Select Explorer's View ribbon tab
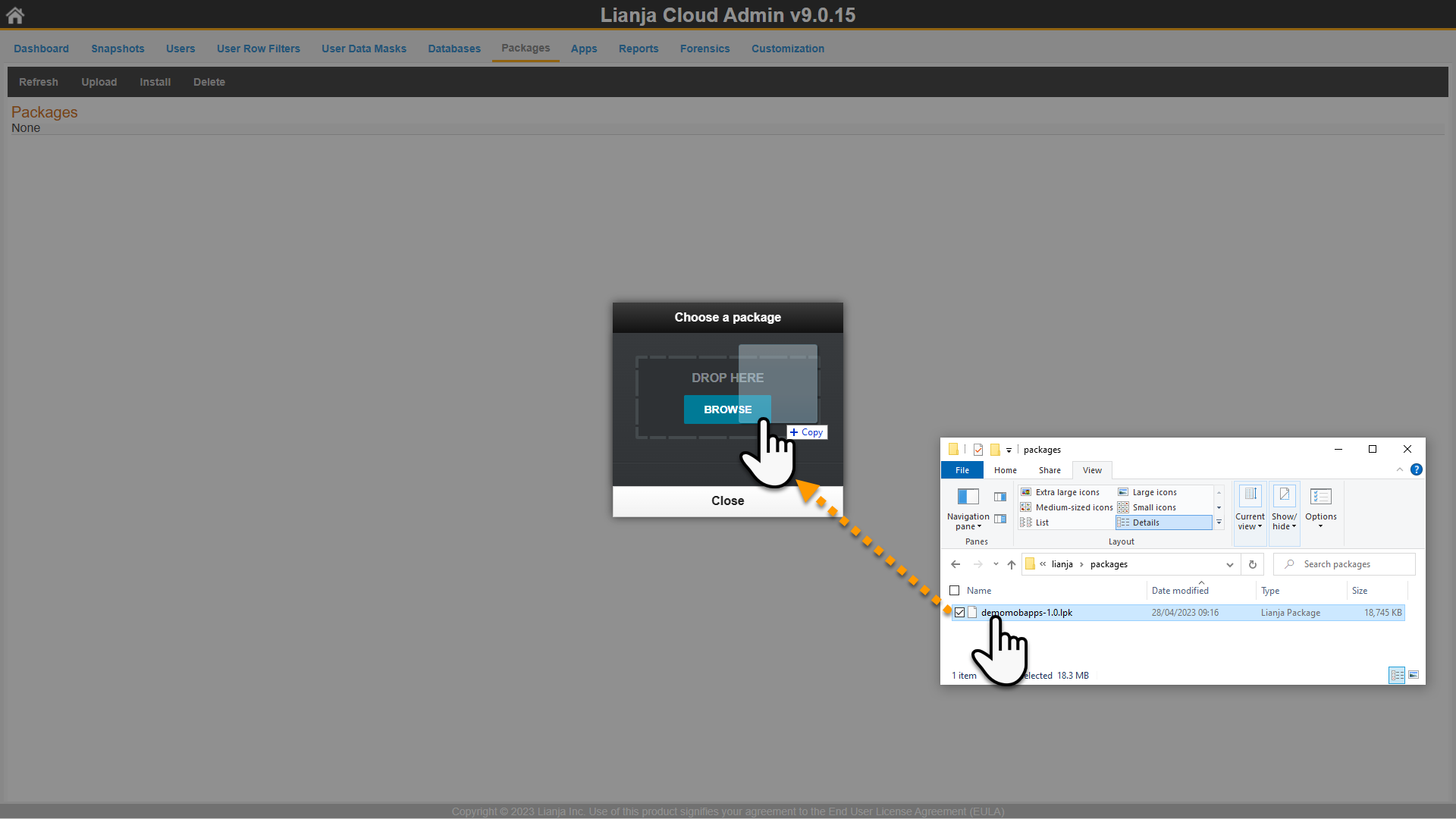Viewport: 1456px width, 819px height. tap(1092, 470)
